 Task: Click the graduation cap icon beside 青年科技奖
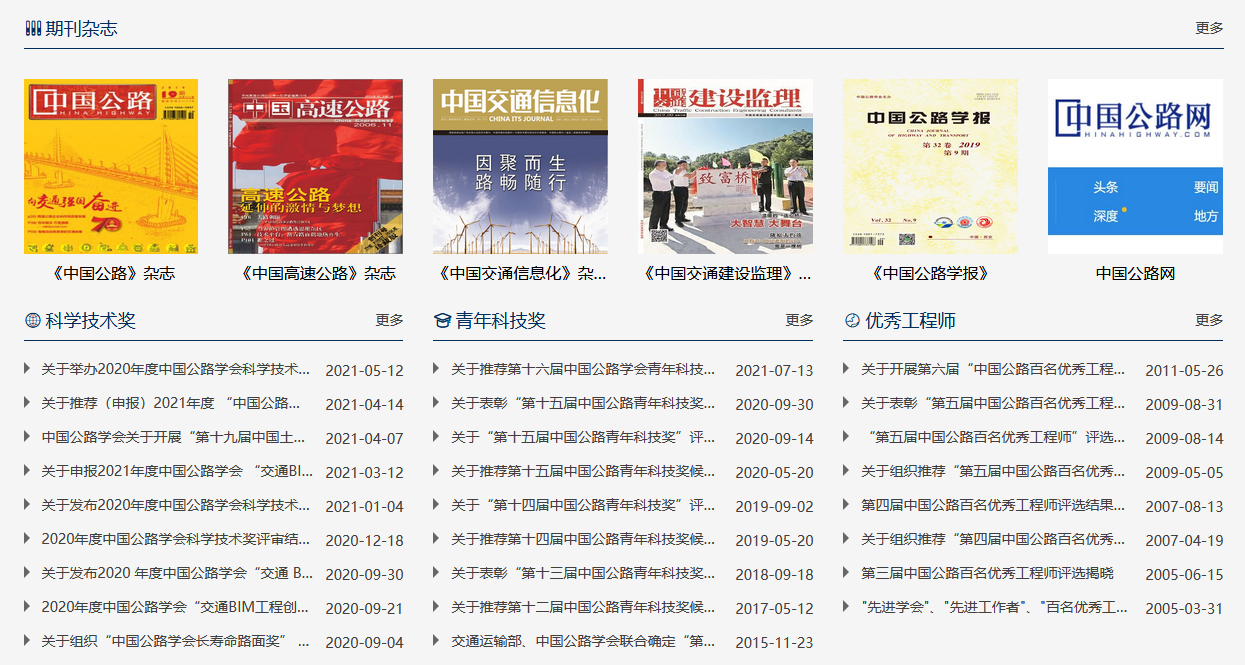442,320
